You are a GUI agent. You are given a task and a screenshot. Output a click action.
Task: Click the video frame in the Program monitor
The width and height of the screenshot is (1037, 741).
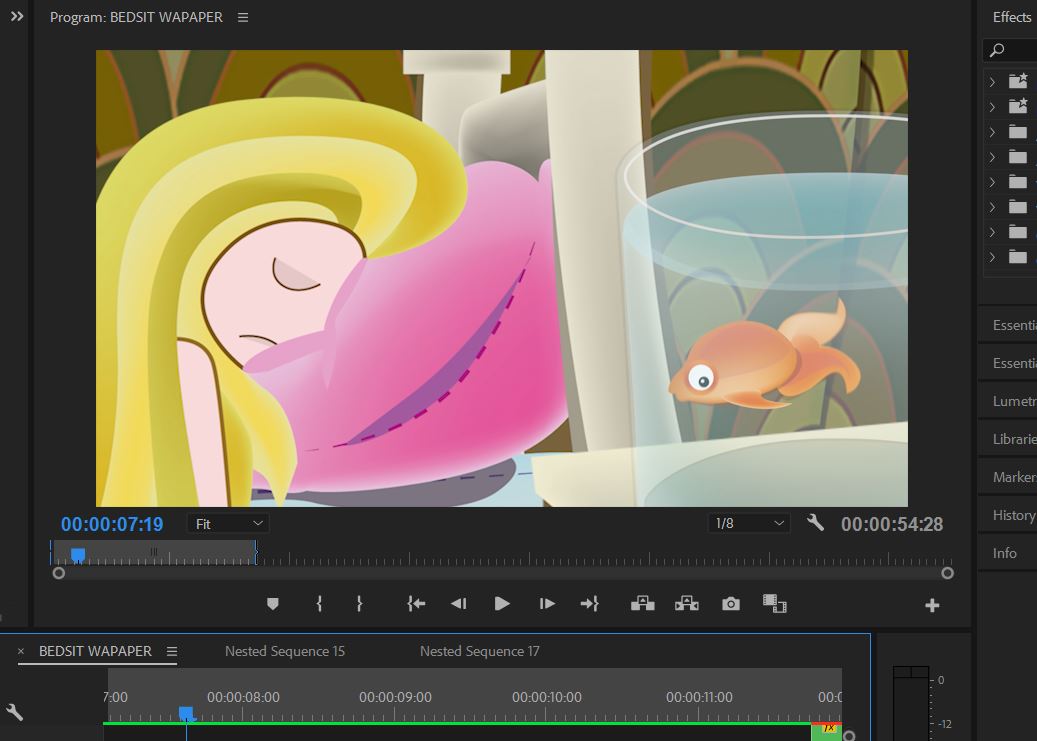502,279
